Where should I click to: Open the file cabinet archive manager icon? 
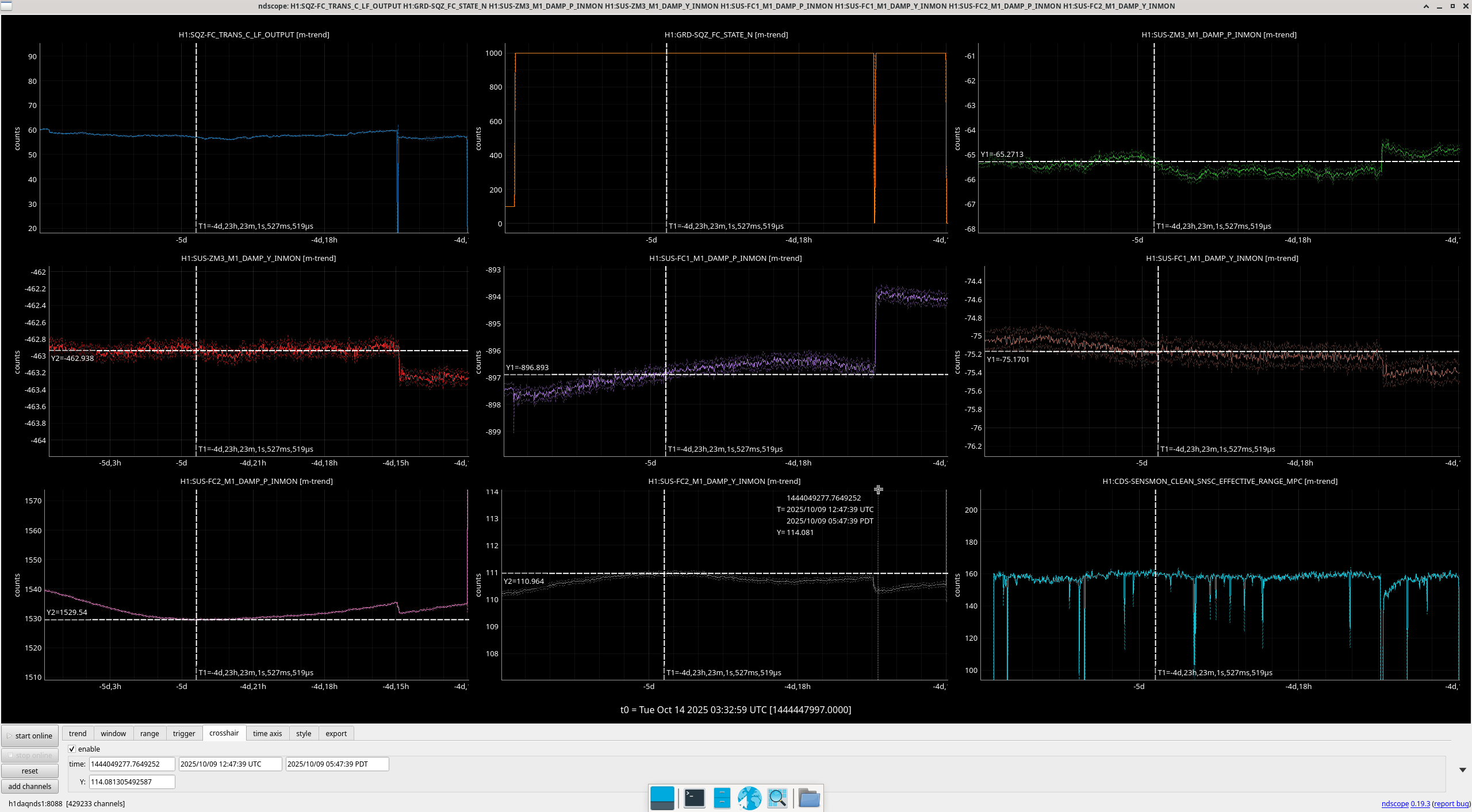pyautogui.click(x=722, y=798)
